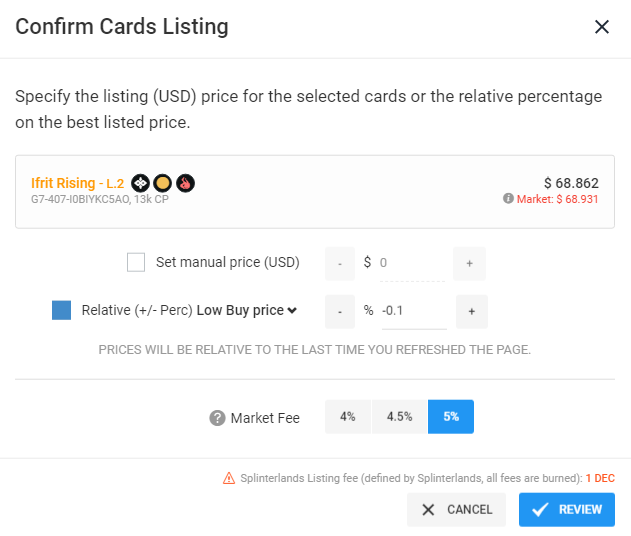This screenshot has height=536, width=631.
Task: Click the warning triangle near listing fee
Action: [x=229, y=478]
